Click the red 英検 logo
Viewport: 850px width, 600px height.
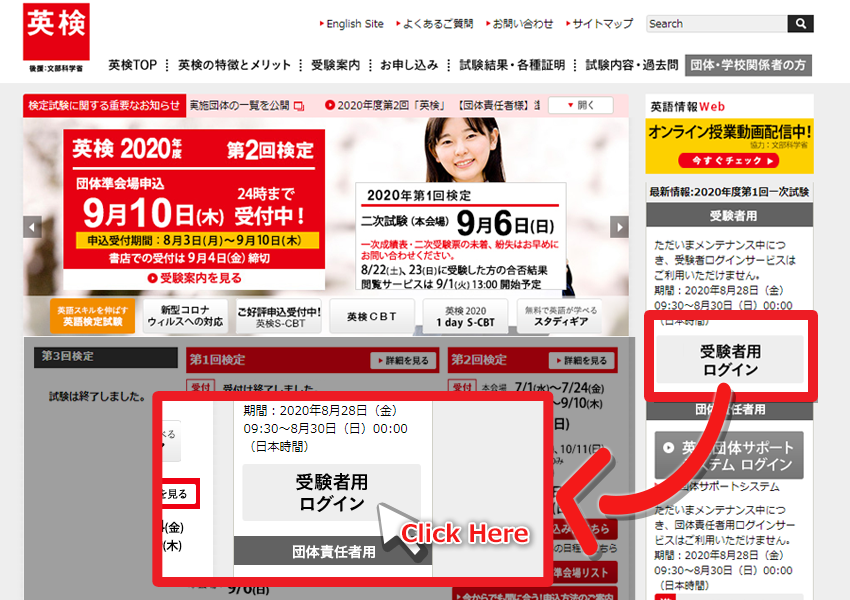coord(56,32)
